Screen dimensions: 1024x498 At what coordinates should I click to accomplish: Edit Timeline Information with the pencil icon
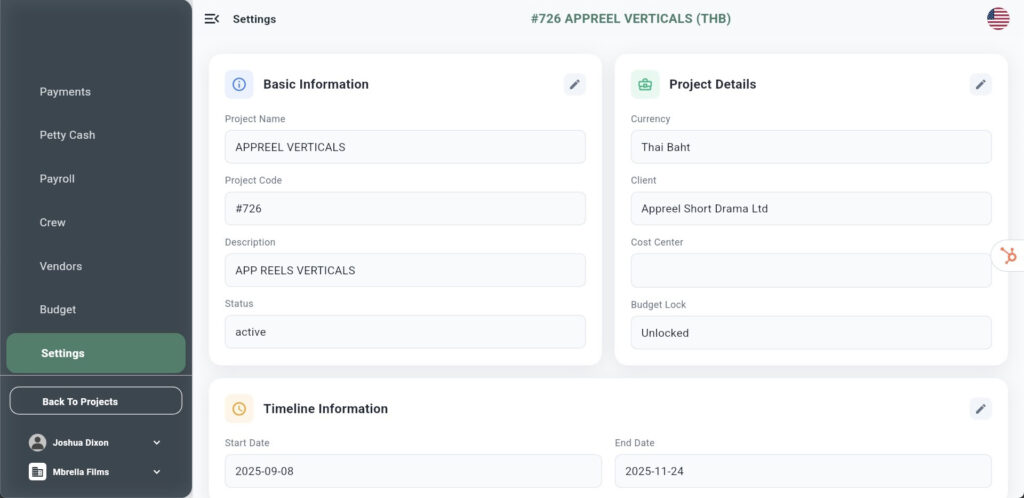click(x=980, y=409)
